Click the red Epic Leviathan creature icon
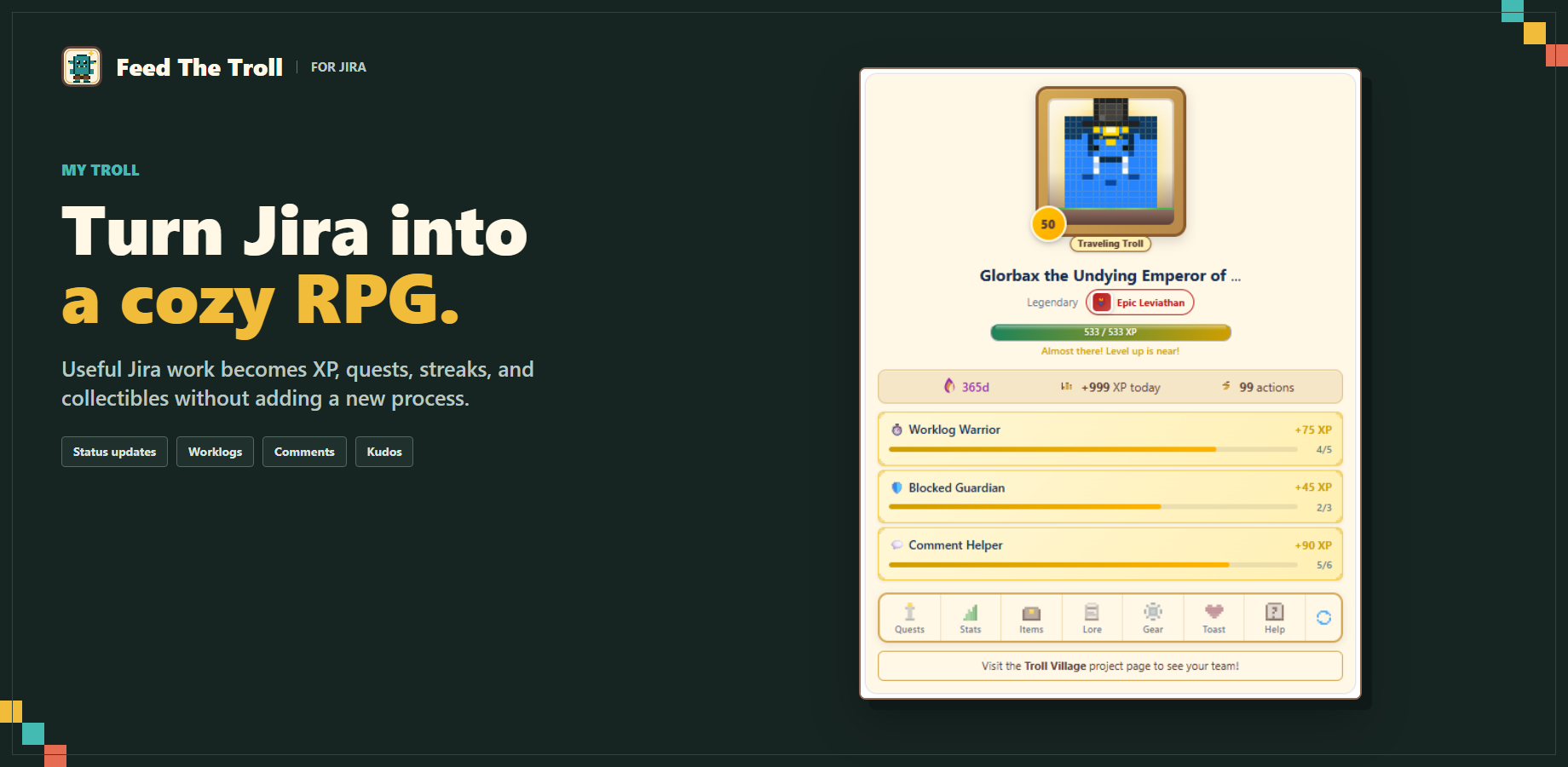1568x767 pixels. tap(1102, 303)
